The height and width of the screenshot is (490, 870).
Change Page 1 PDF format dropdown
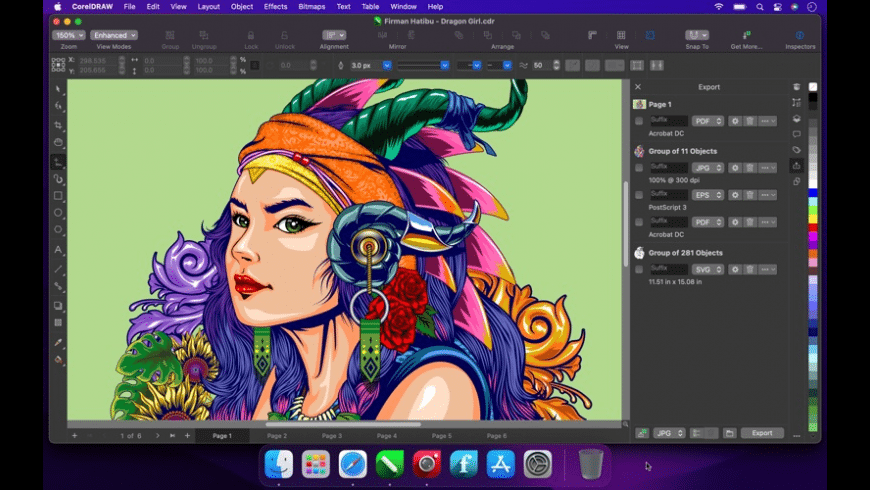(x=708, y=121)
